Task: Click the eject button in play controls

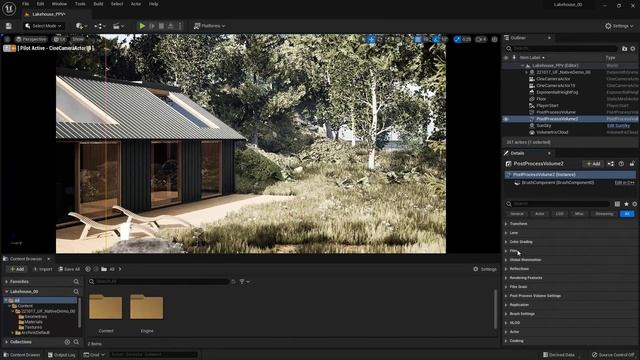Action: (x=171, y=26)
